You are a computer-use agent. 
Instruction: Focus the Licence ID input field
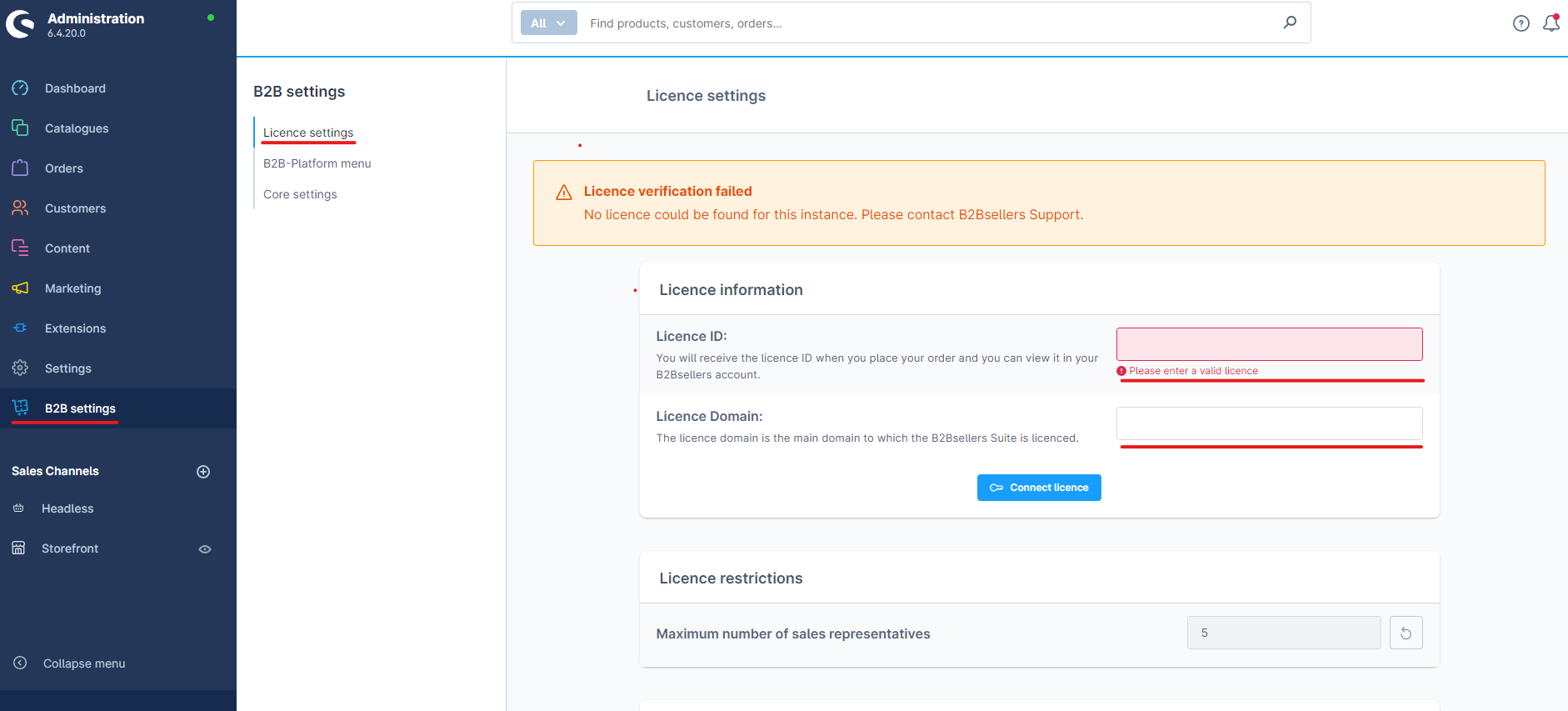click(1269, 344)
